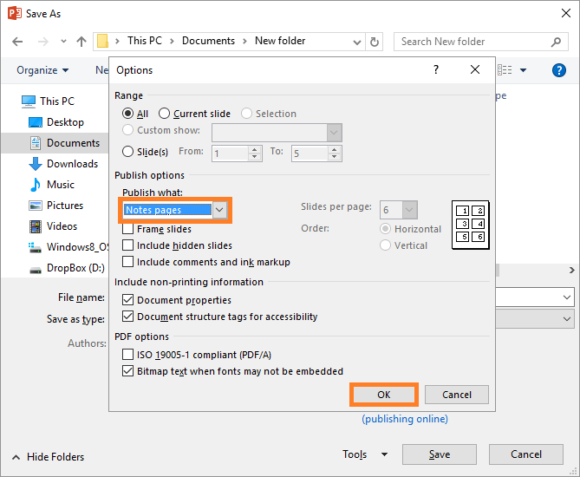Image resolution: width=580 pixels, height=477 pixels.
Task: Click New folder in address breadcrumb
Action: 280,41
